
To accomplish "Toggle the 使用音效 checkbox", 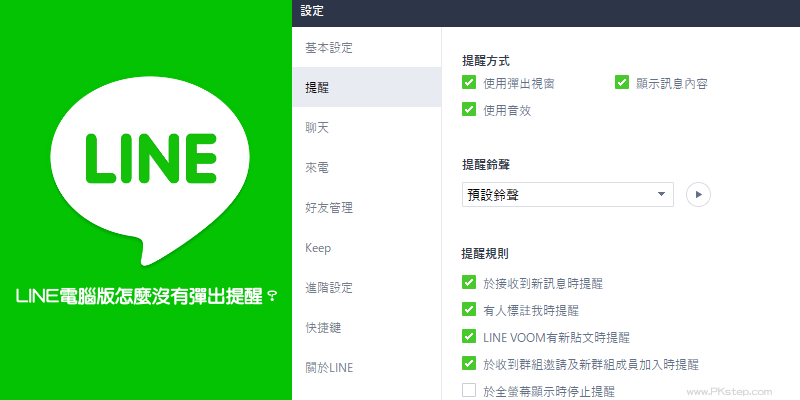I will [x=468, y=109].
